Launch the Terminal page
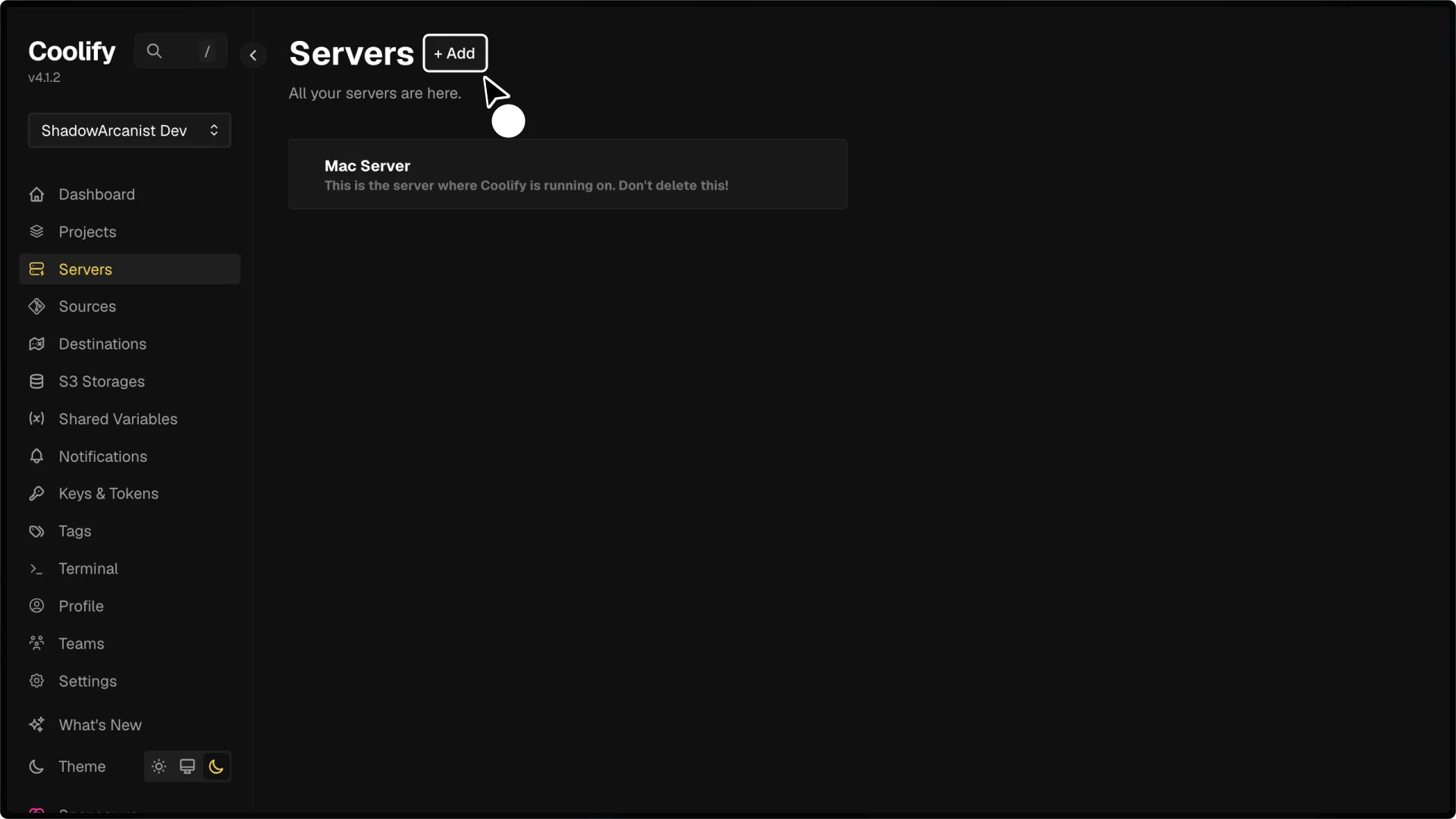Screen dimensions: 1456x819 click(130, 569)
